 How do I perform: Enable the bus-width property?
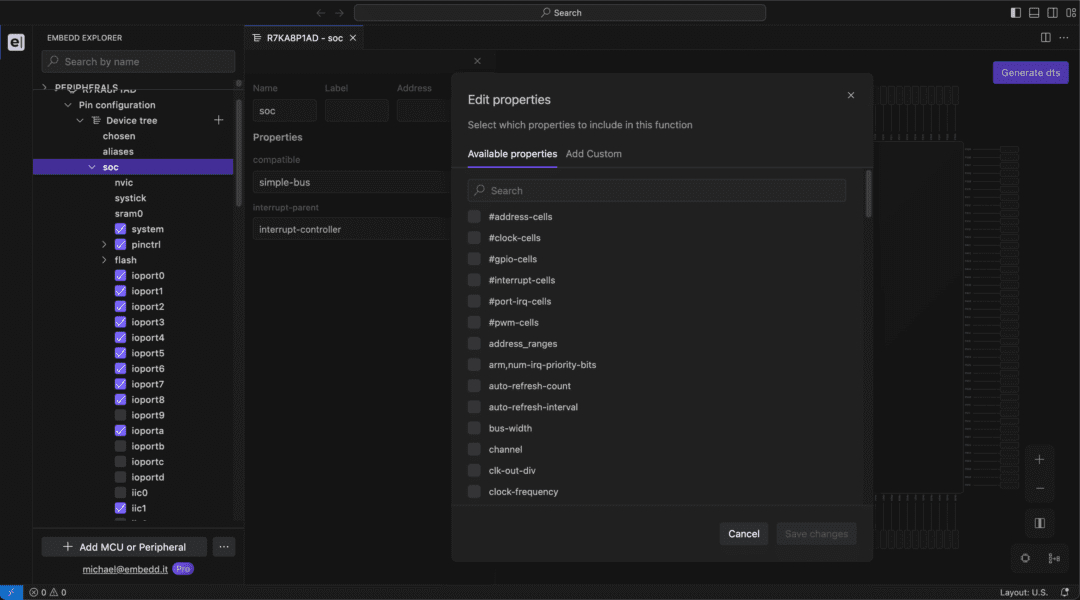[x=473, y=428]
